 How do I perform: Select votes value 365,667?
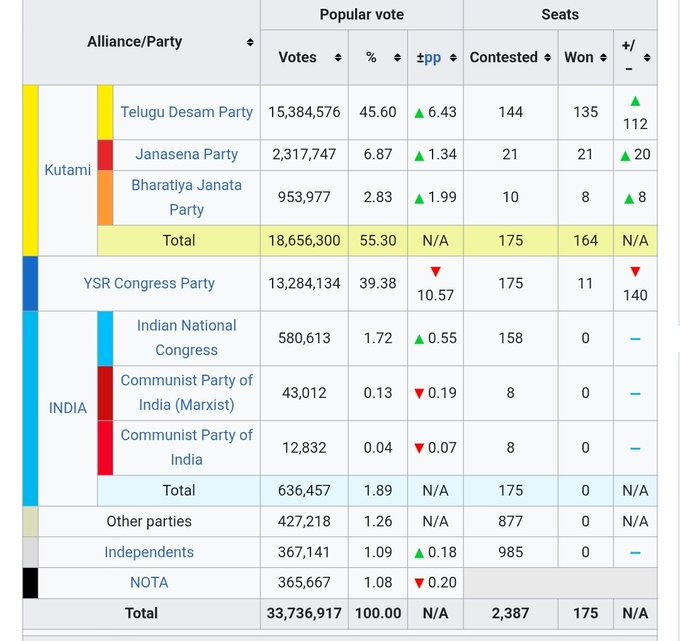tap(304, 582)
